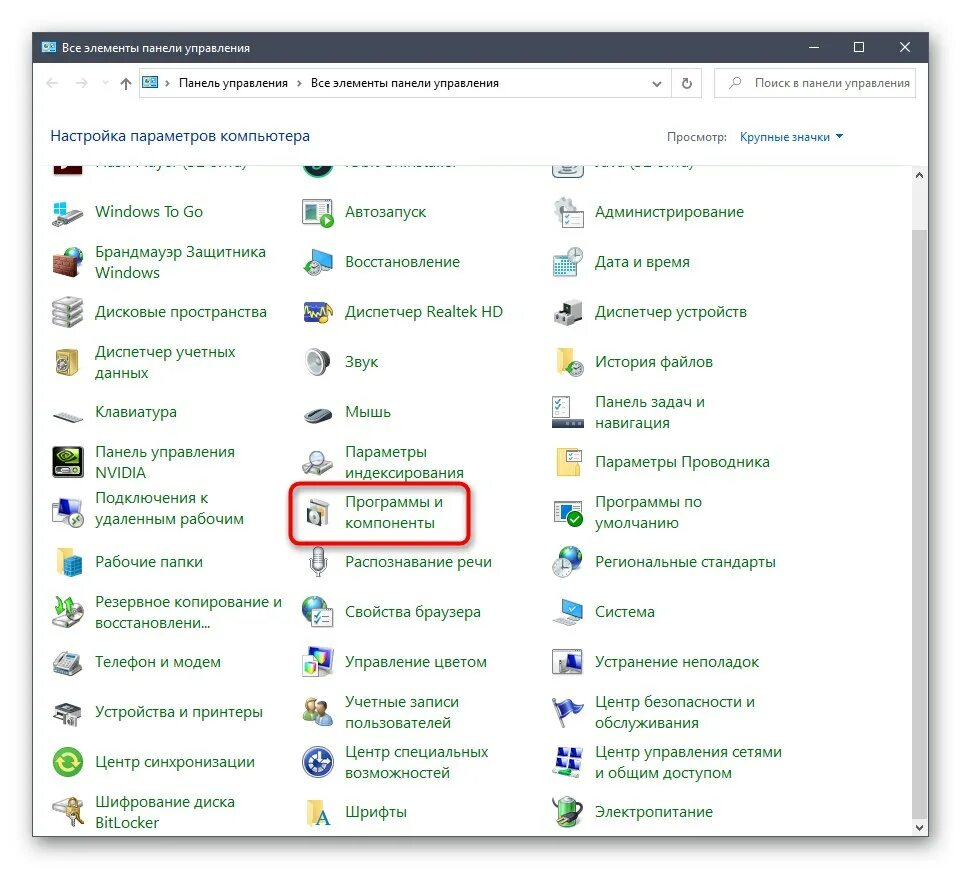This screenshot has width=961, height=869.
Task: Open Центр безопасности и обслуживания link
Action: pos(675,712)
